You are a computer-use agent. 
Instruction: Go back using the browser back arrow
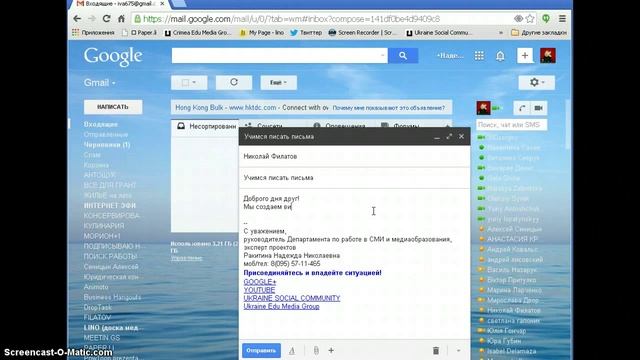pos(77,19)
